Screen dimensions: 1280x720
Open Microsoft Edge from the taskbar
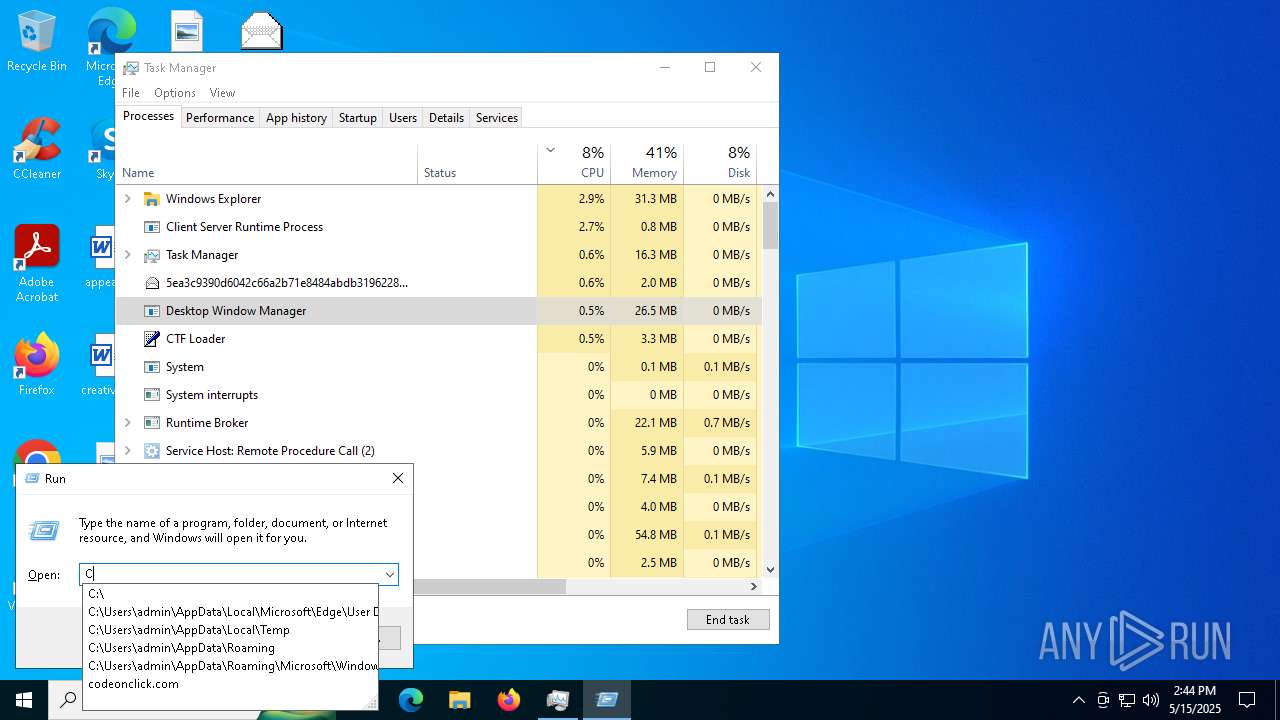point(411,700)
